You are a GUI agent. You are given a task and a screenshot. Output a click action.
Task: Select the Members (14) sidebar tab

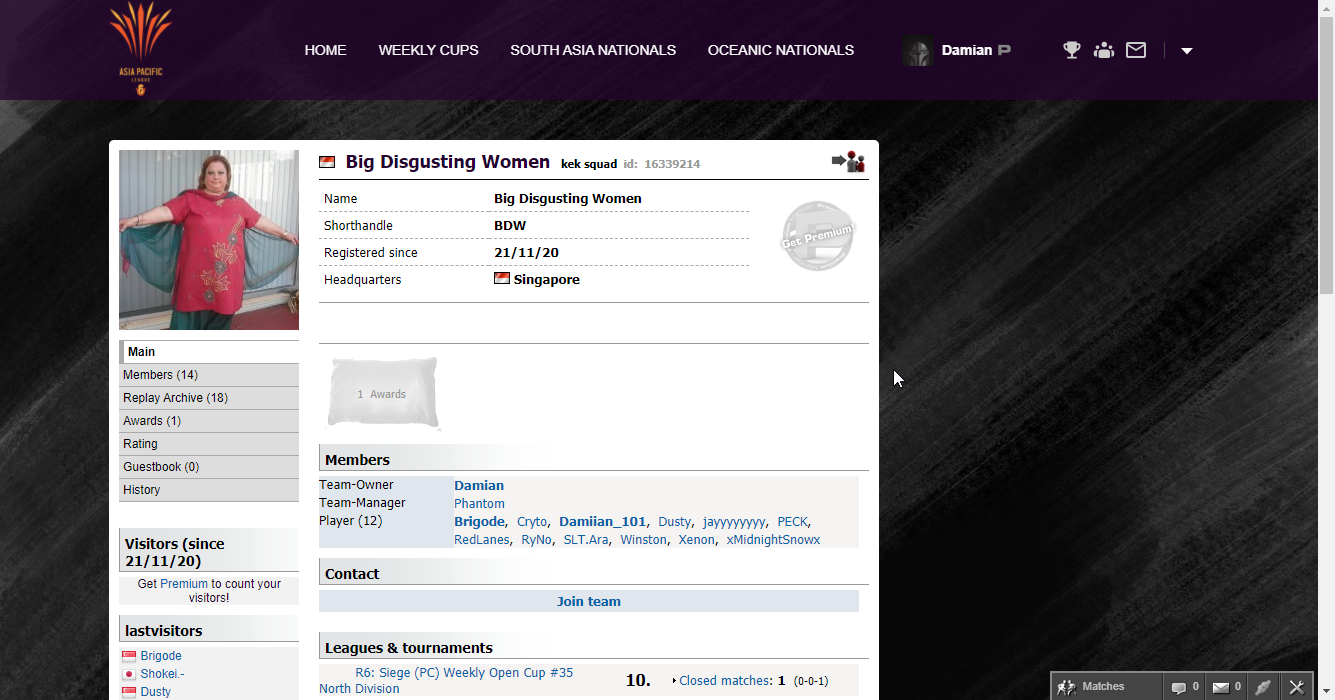pyautogui.click(x=160, y=375)
